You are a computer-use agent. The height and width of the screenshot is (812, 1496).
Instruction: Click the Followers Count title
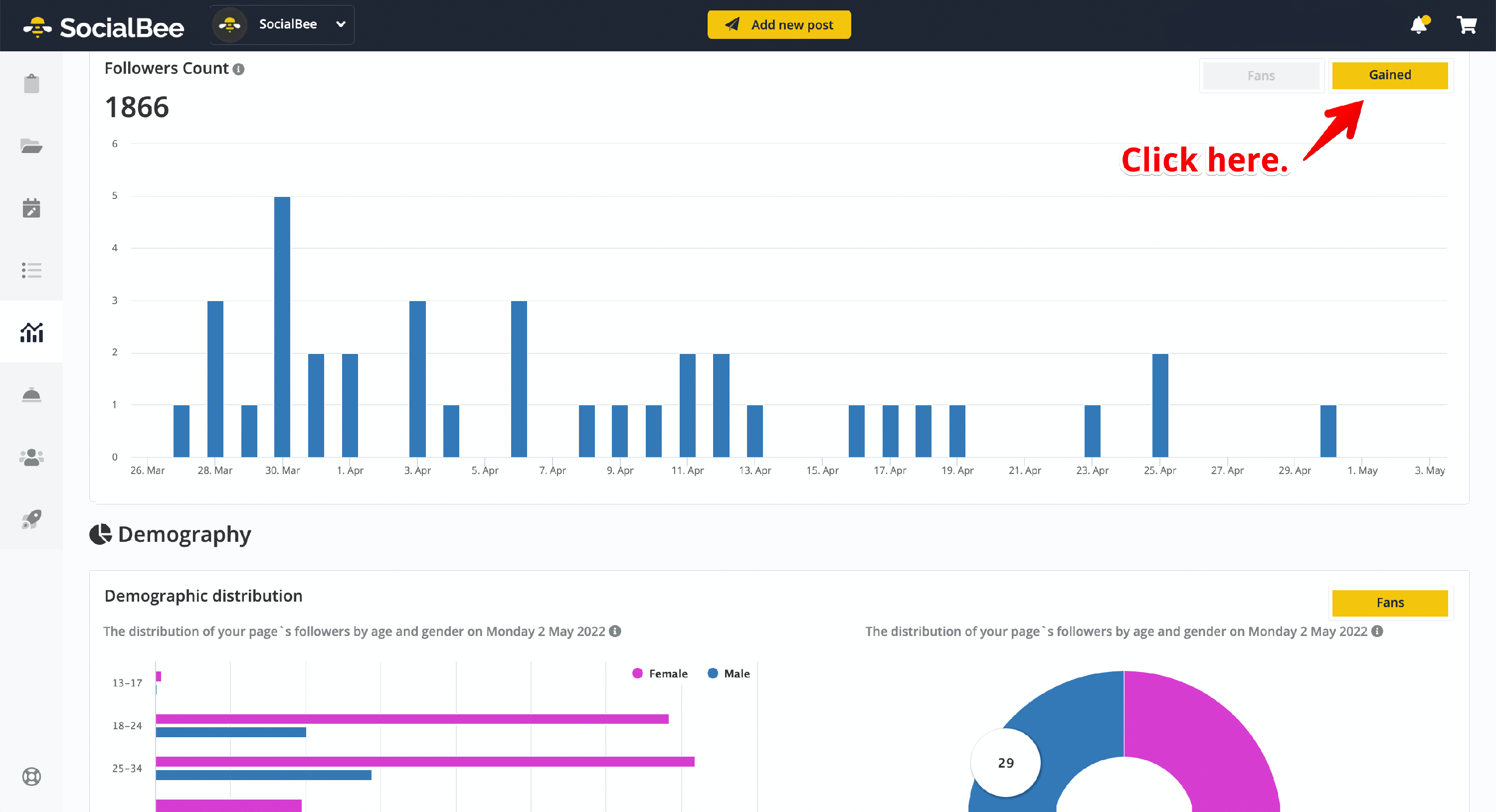pos(167,68)
